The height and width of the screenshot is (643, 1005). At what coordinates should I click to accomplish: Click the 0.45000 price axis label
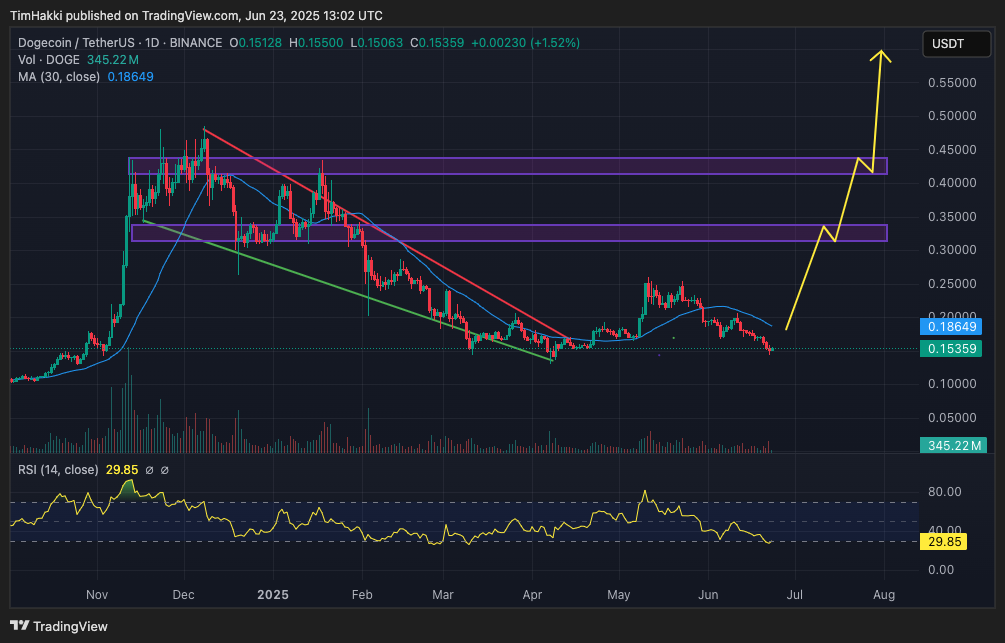pos(952,150)
